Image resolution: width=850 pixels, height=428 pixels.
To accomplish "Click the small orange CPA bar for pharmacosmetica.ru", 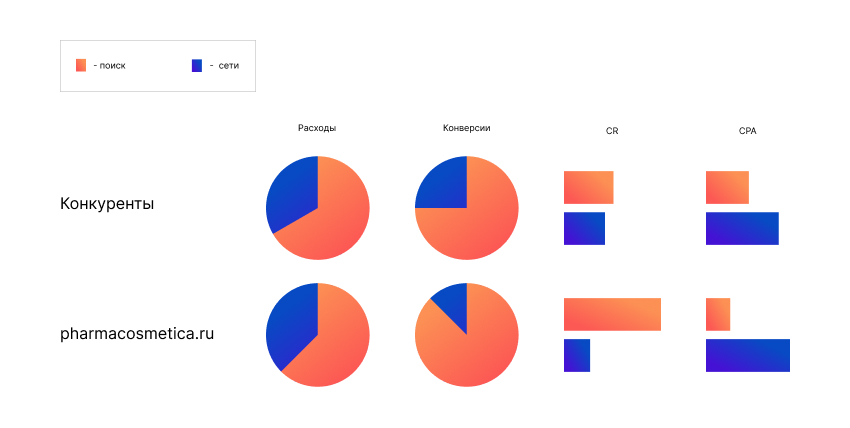I will coord(718,314).
